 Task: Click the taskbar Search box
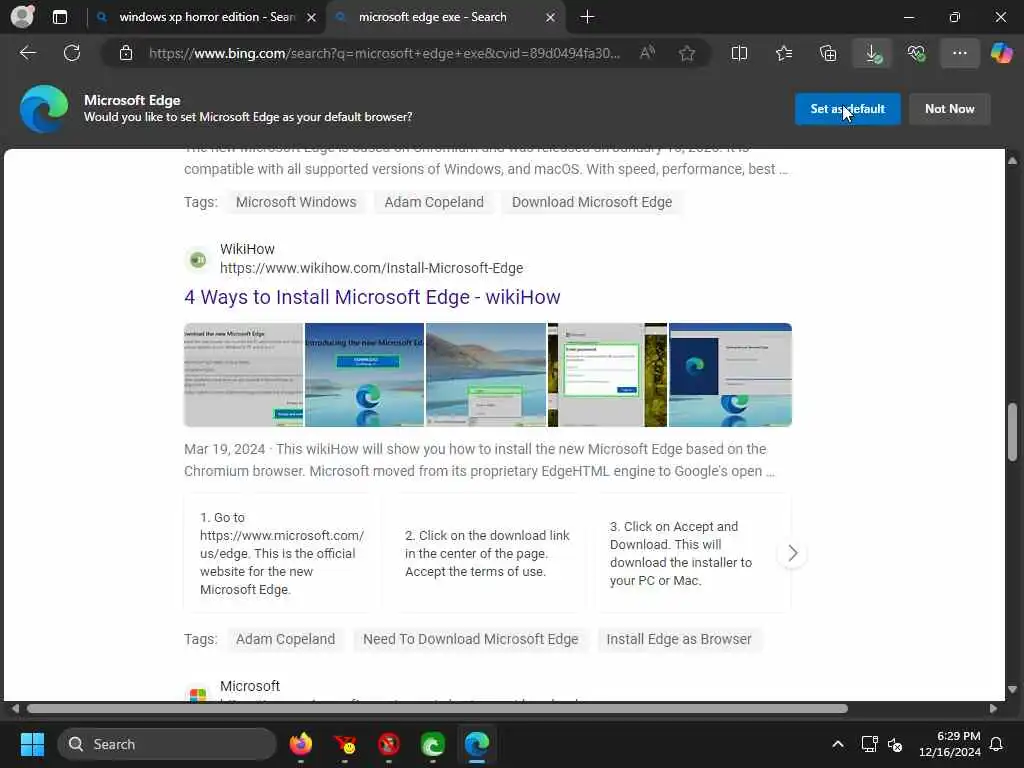click(x=167, y=744)
